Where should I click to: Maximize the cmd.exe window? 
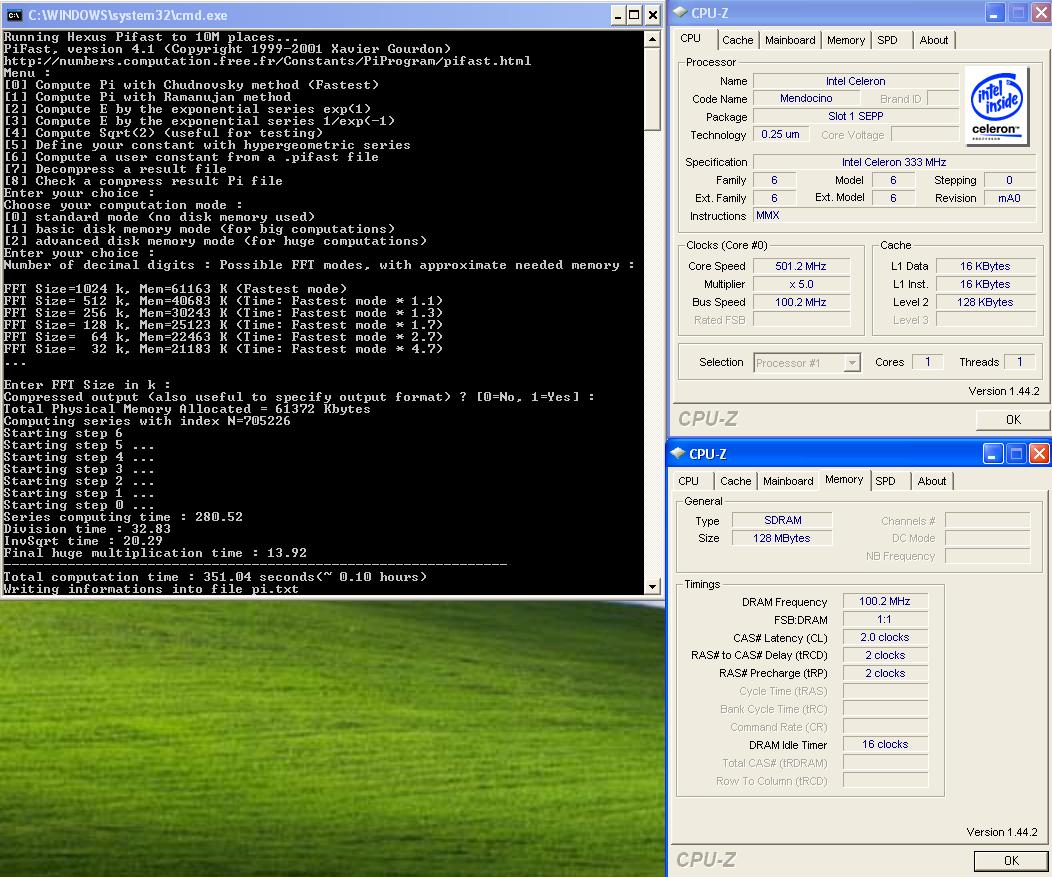pyautogui.click(x=634, y=15)
